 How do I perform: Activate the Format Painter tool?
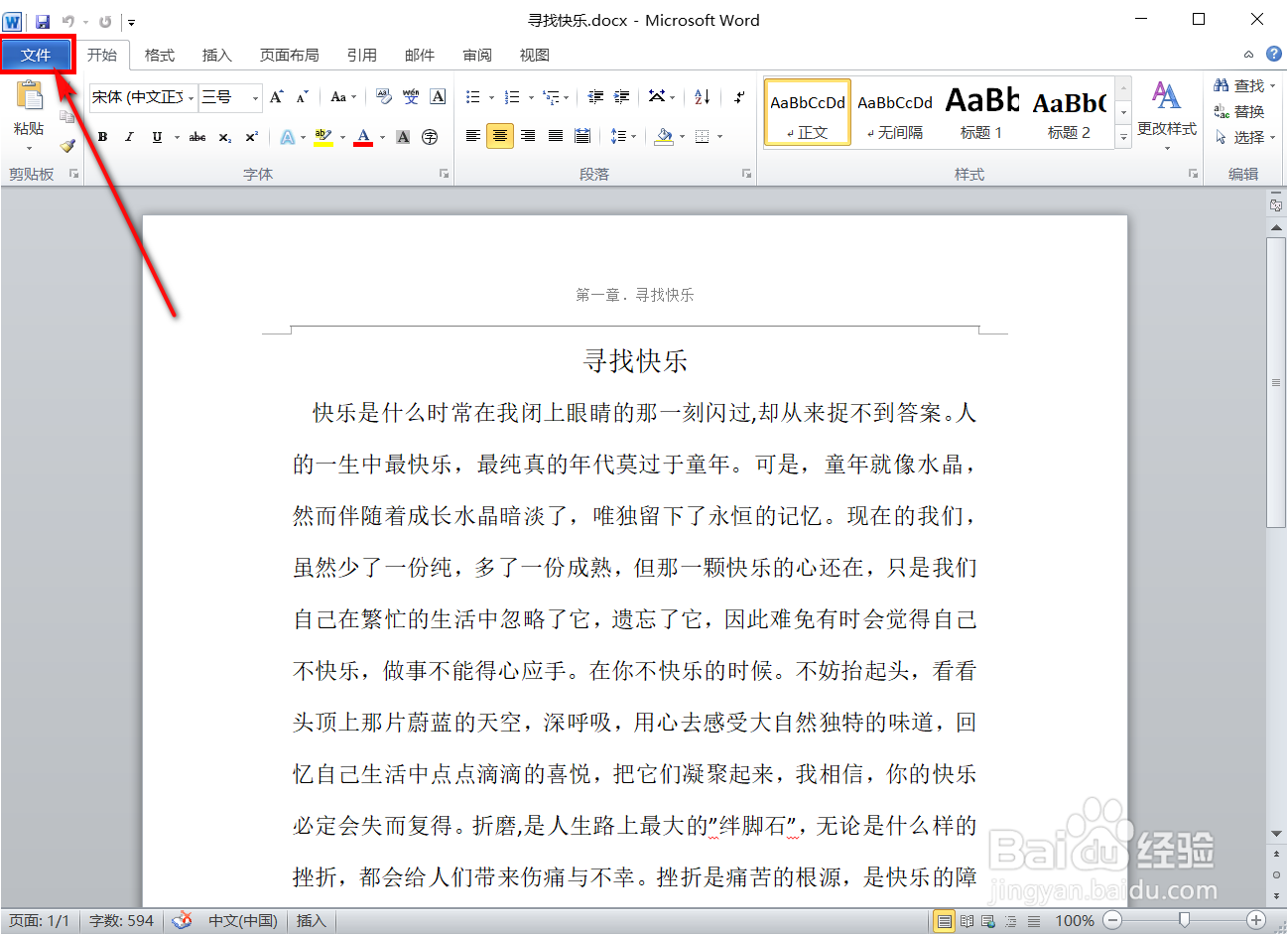point(65,146)
